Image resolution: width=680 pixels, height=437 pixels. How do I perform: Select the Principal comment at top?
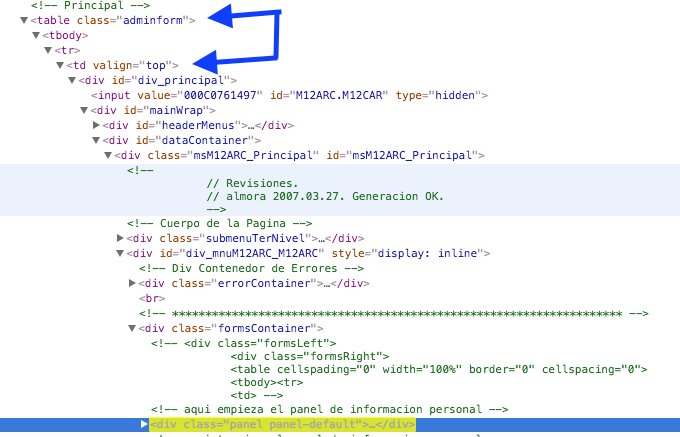pos(78,5)
